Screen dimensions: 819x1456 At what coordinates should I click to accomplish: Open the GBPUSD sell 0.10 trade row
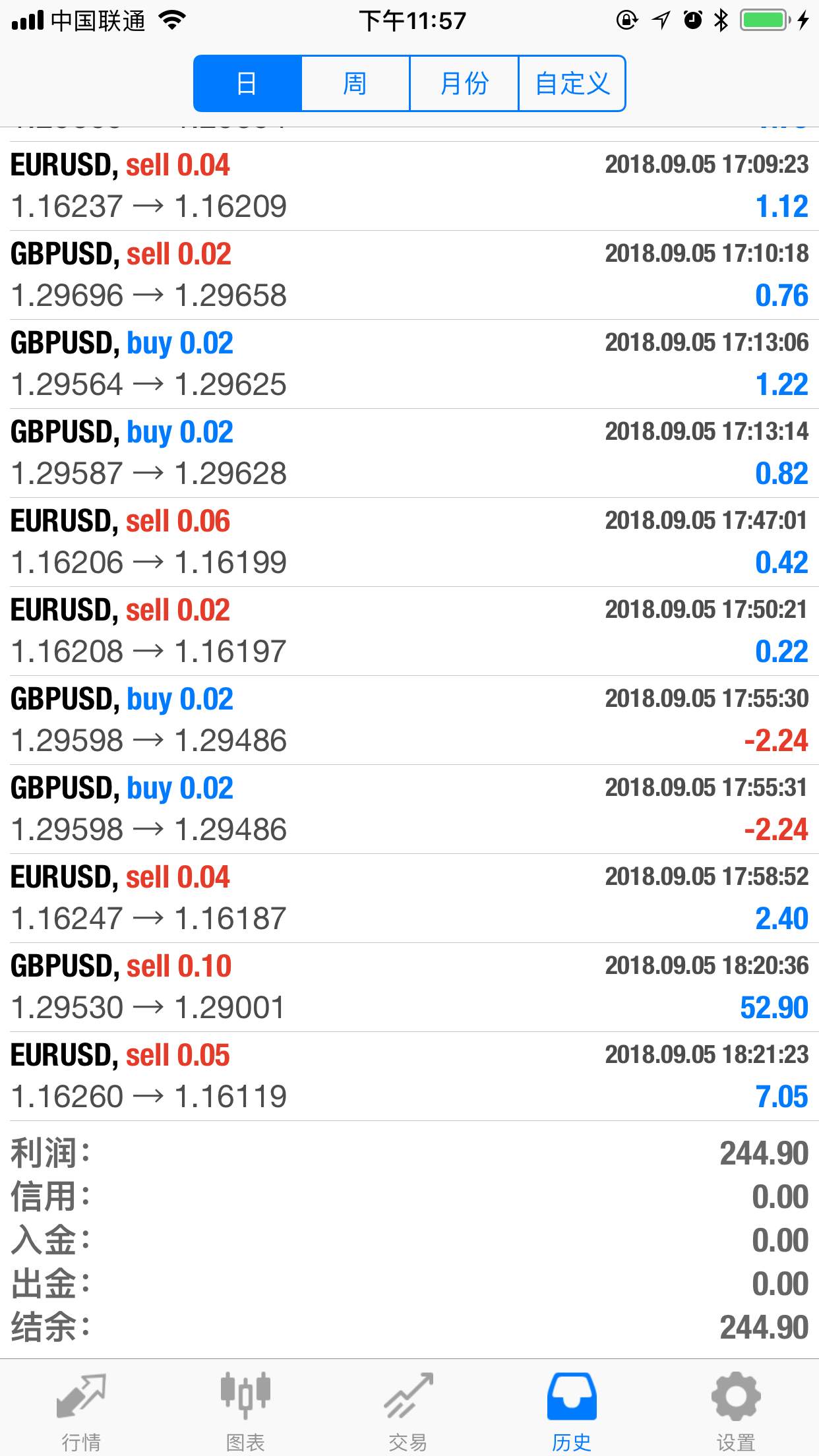409,987
